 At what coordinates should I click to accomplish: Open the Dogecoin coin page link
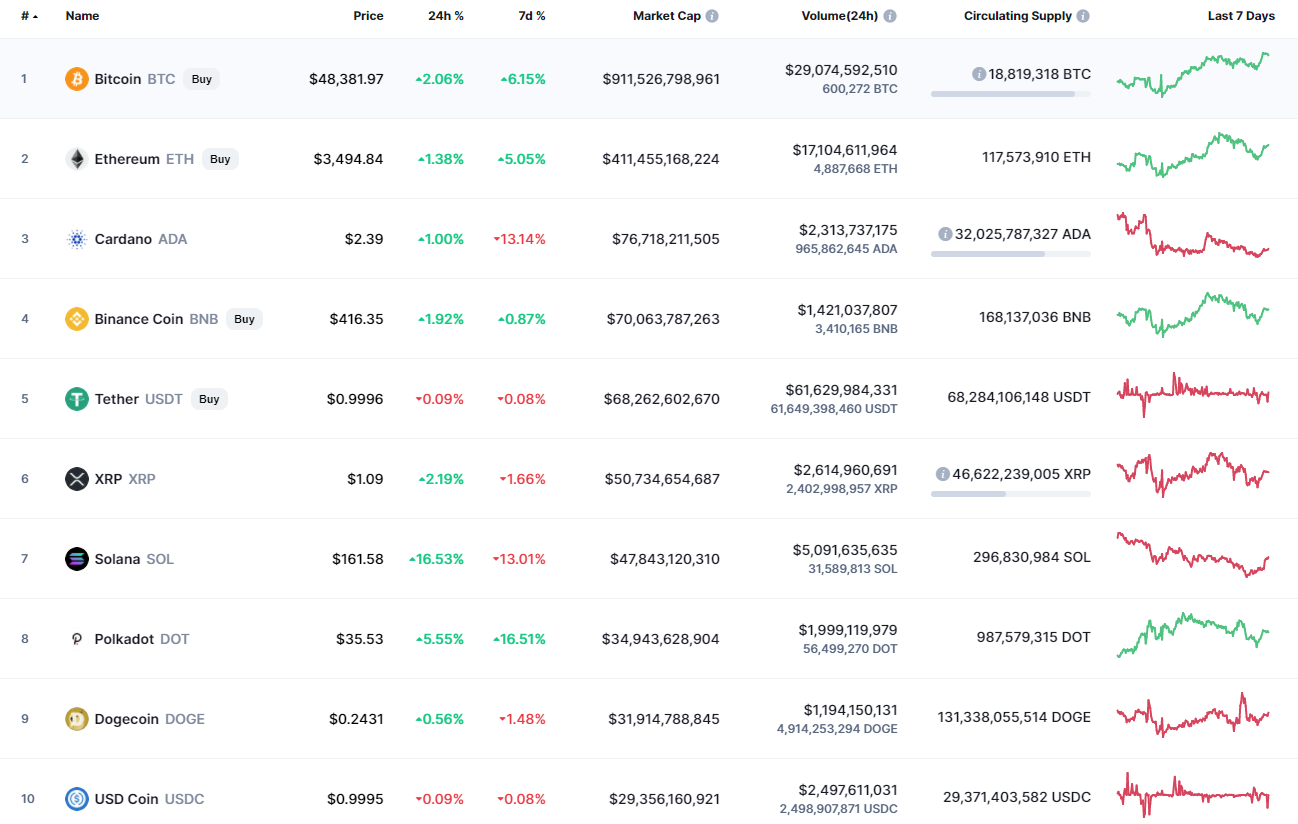150,719
